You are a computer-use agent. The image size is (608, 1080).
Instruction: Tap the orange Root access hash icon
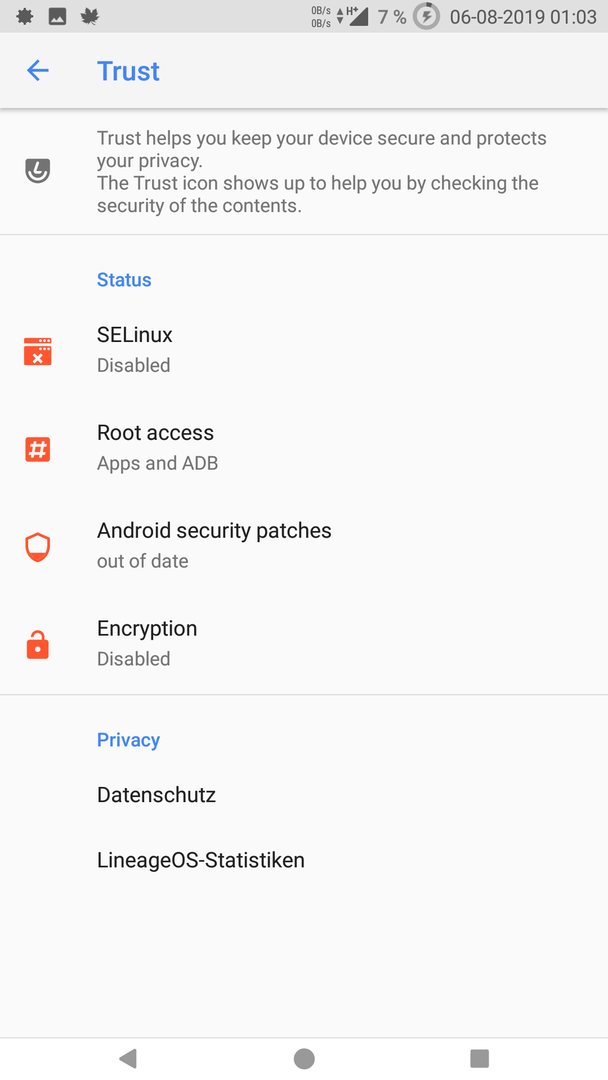[38, 449]
